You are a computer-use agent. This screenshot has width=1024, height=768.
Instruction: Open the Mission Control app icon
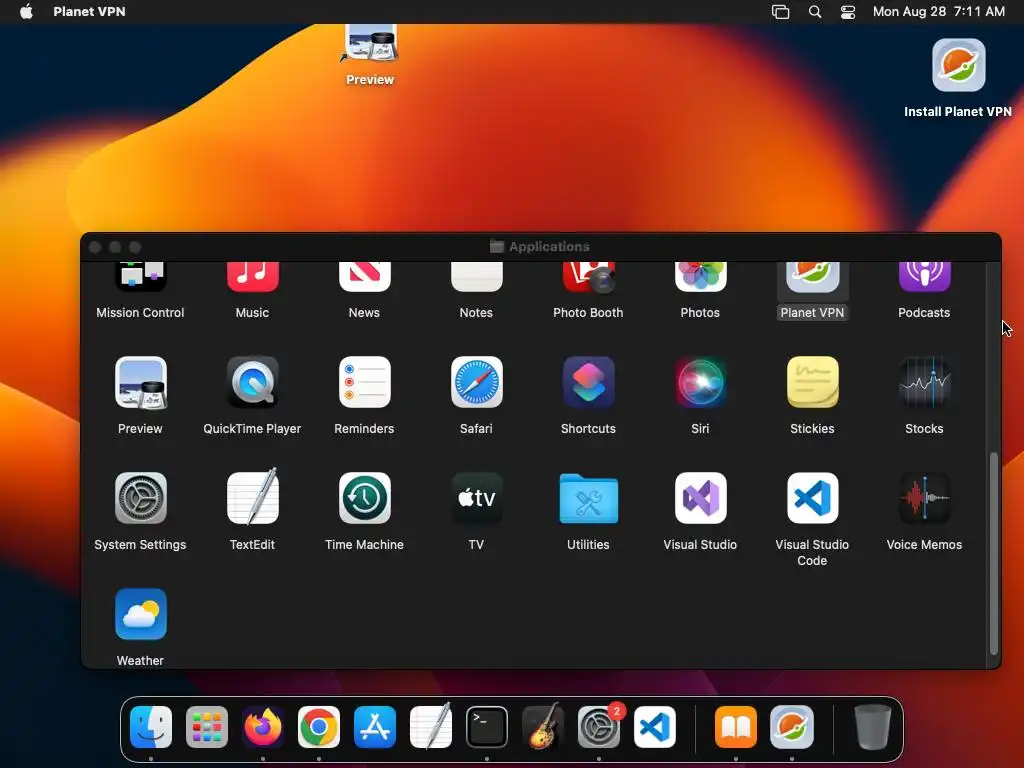(x=140, y=276)
